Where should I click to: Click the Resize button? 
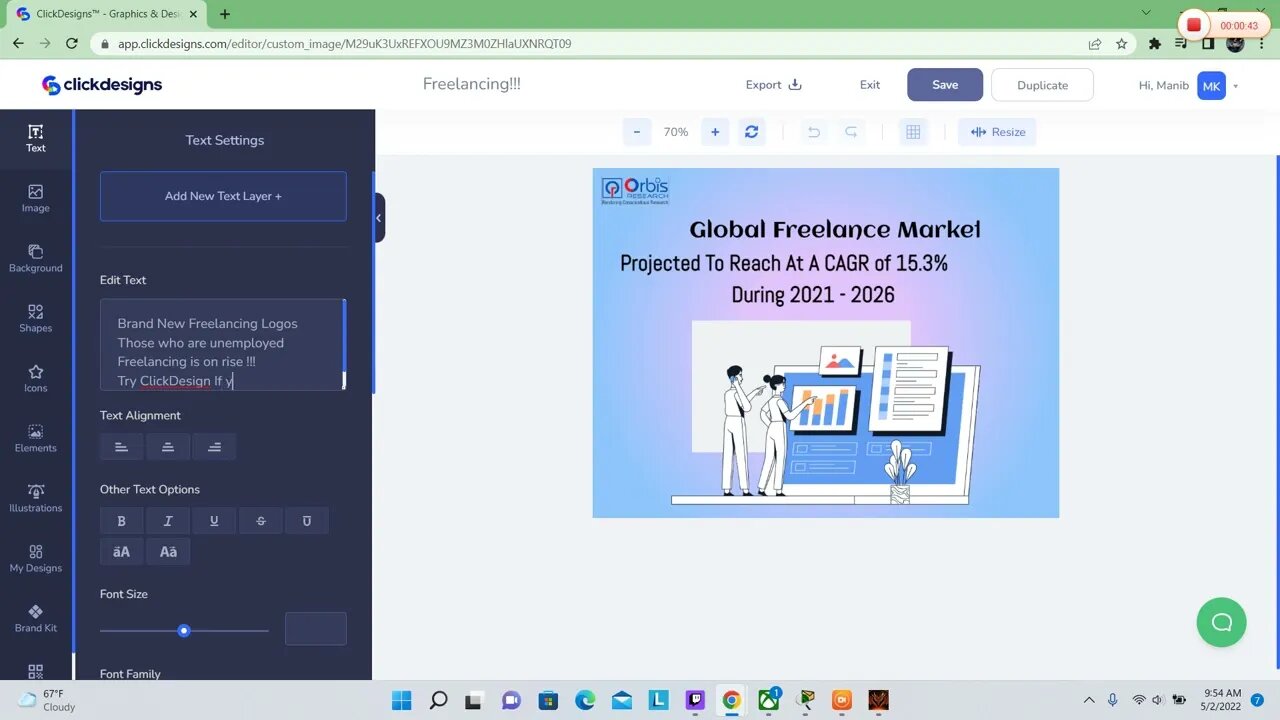(997, 132)
